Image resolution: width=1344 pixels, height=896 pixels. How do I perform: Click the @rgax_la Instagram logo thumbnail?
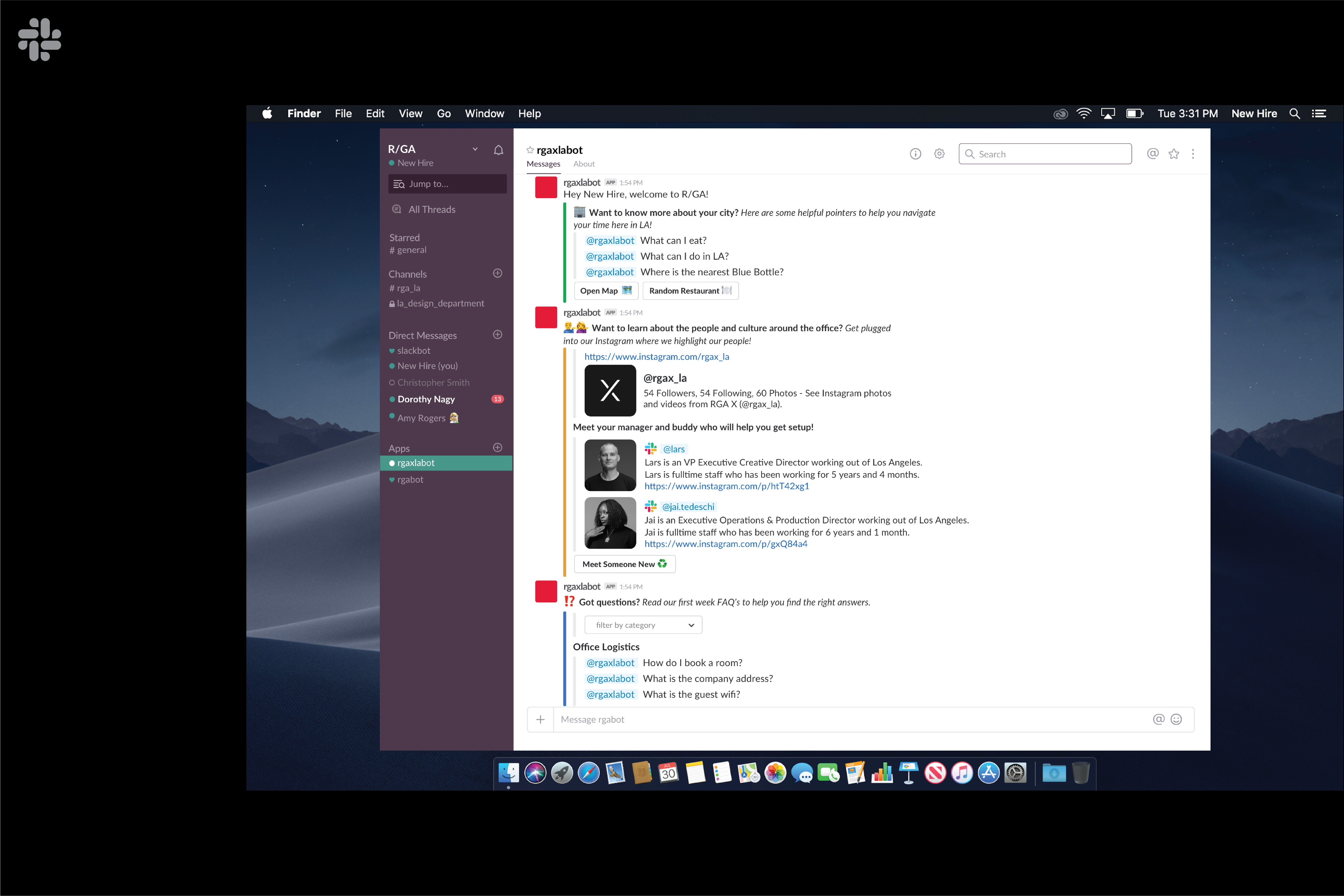tap(610, 391)
